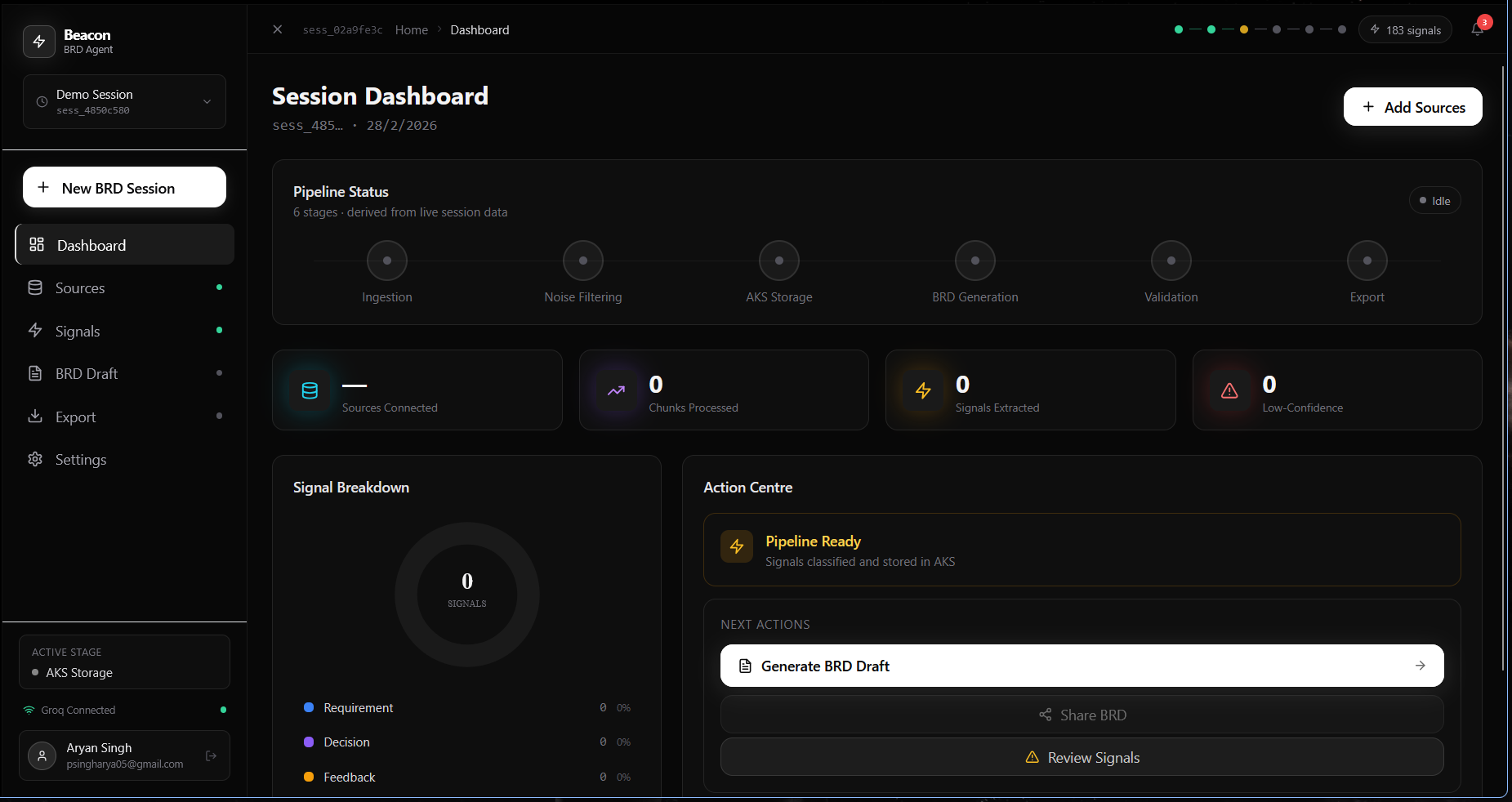Click the Chunks Processed trend icon
1512x802 pixels.
click(x=616, y=390)
